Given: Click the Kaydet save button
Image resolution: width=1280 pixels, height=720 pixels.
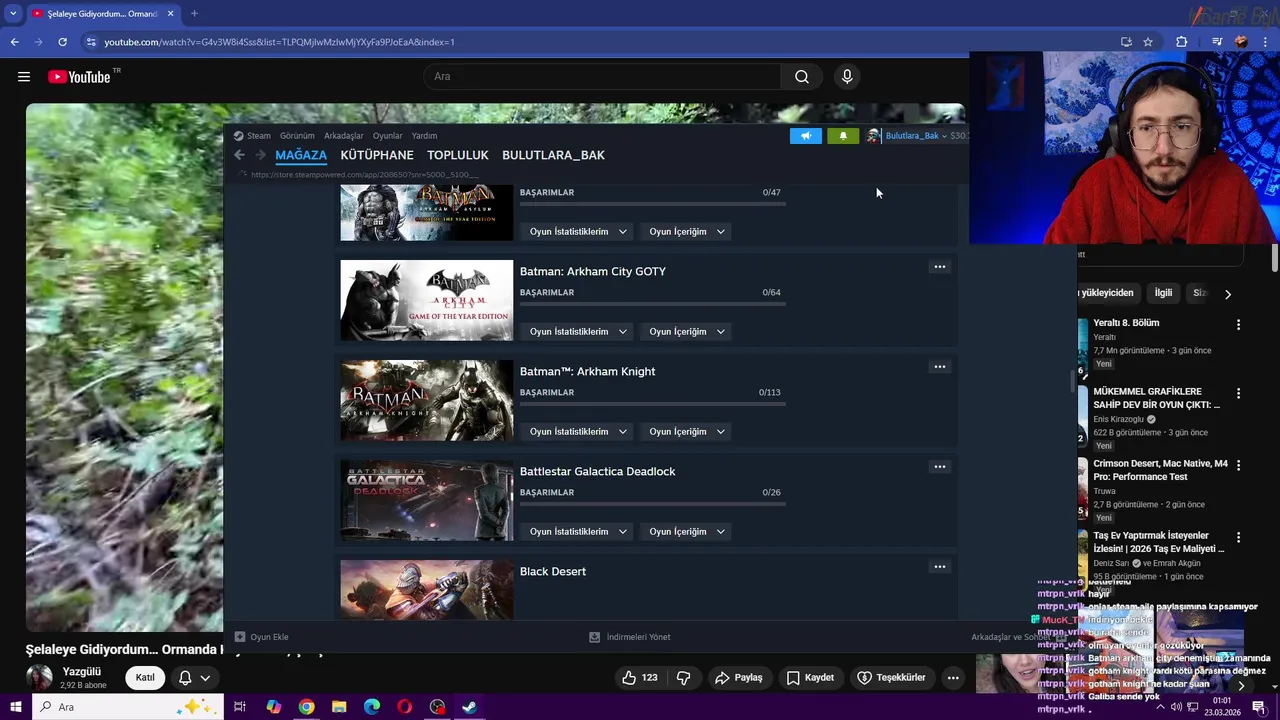Looking at the screenshot, I should coord(810,678).
